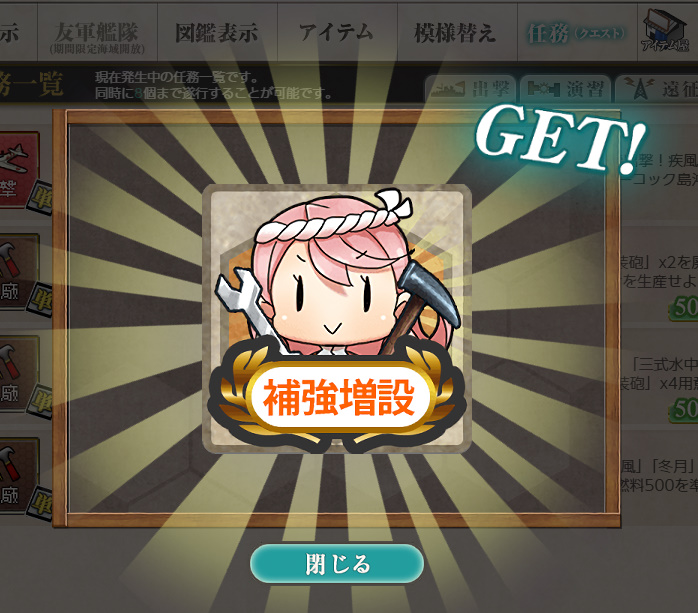The width and height of the screenshot is (698, 613).
Task: Select the red airplane sortie quest icon
Action: [18, 169]
